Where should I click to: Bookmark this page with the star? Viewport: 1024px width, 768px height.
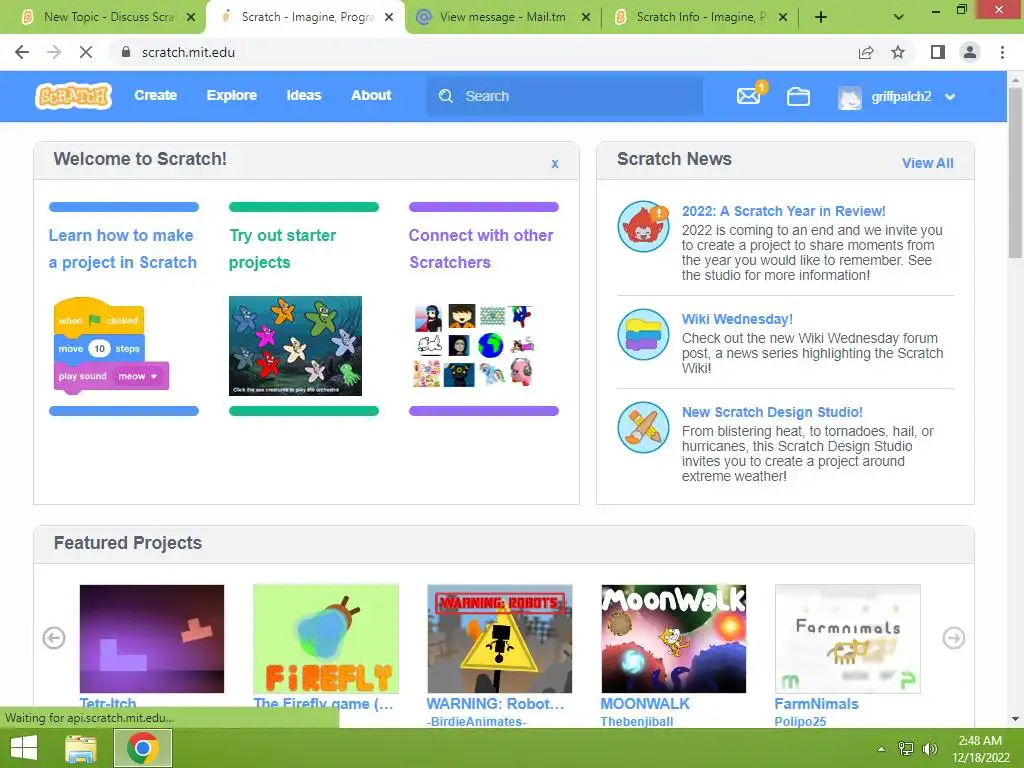[898, 52]
